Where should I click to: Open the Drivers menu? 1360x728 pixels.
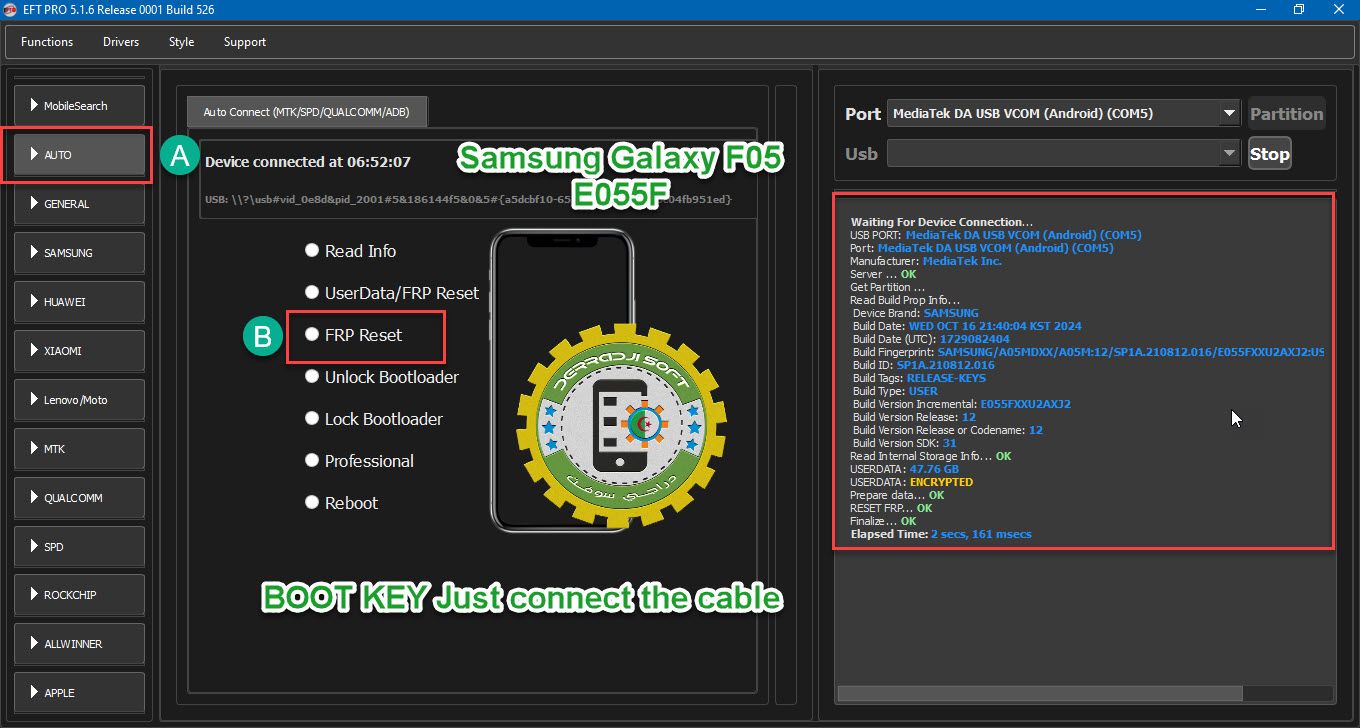coord(121,42)
